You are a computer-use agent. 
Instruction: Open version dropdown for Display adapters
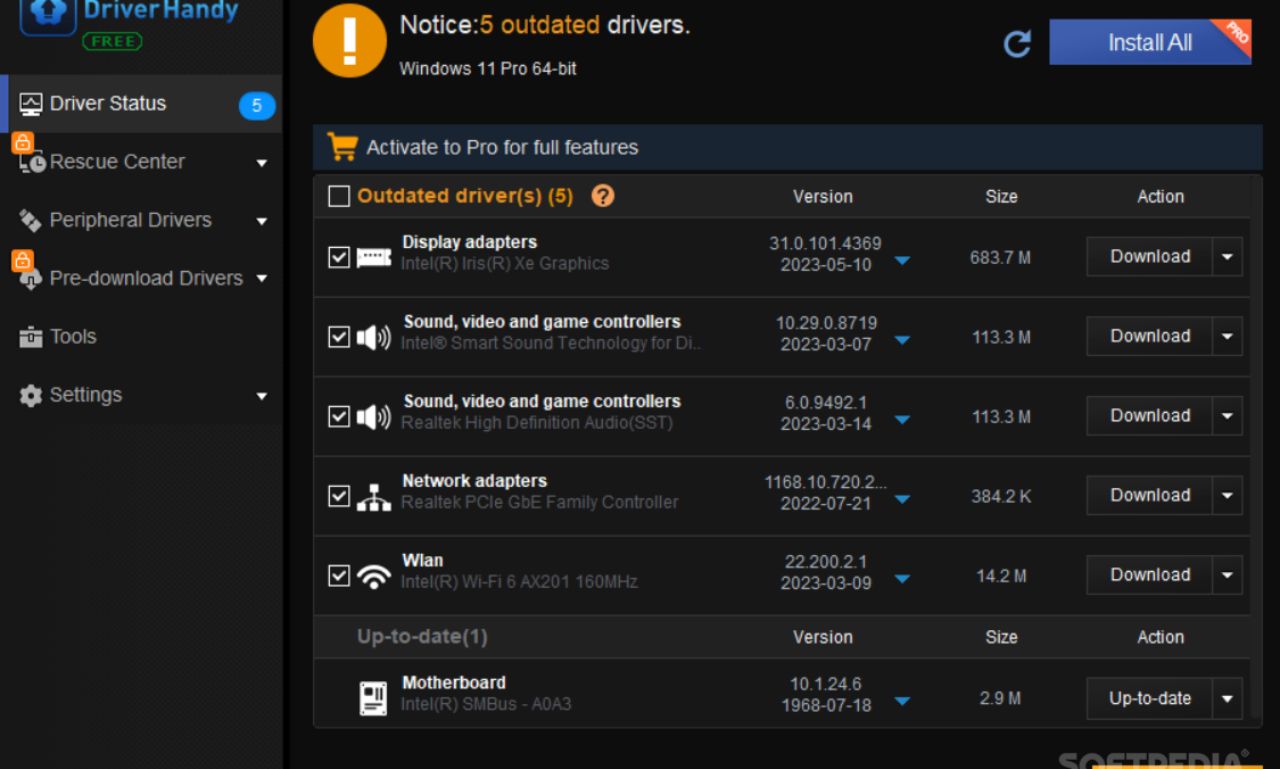point(902,261)
